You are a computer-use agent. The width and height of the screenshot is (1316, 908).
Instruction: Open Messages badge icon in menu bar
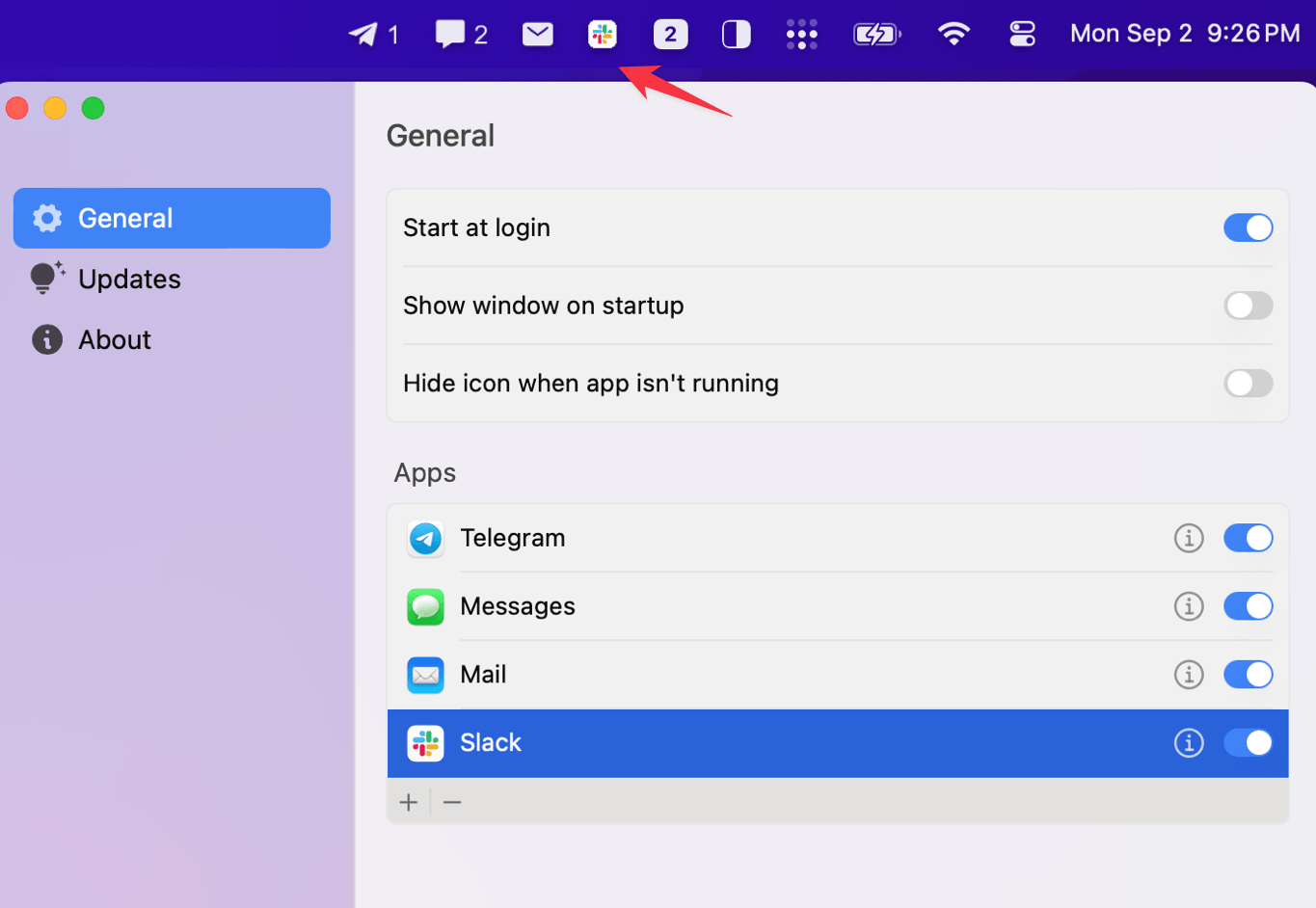click(x=461, y=35)
